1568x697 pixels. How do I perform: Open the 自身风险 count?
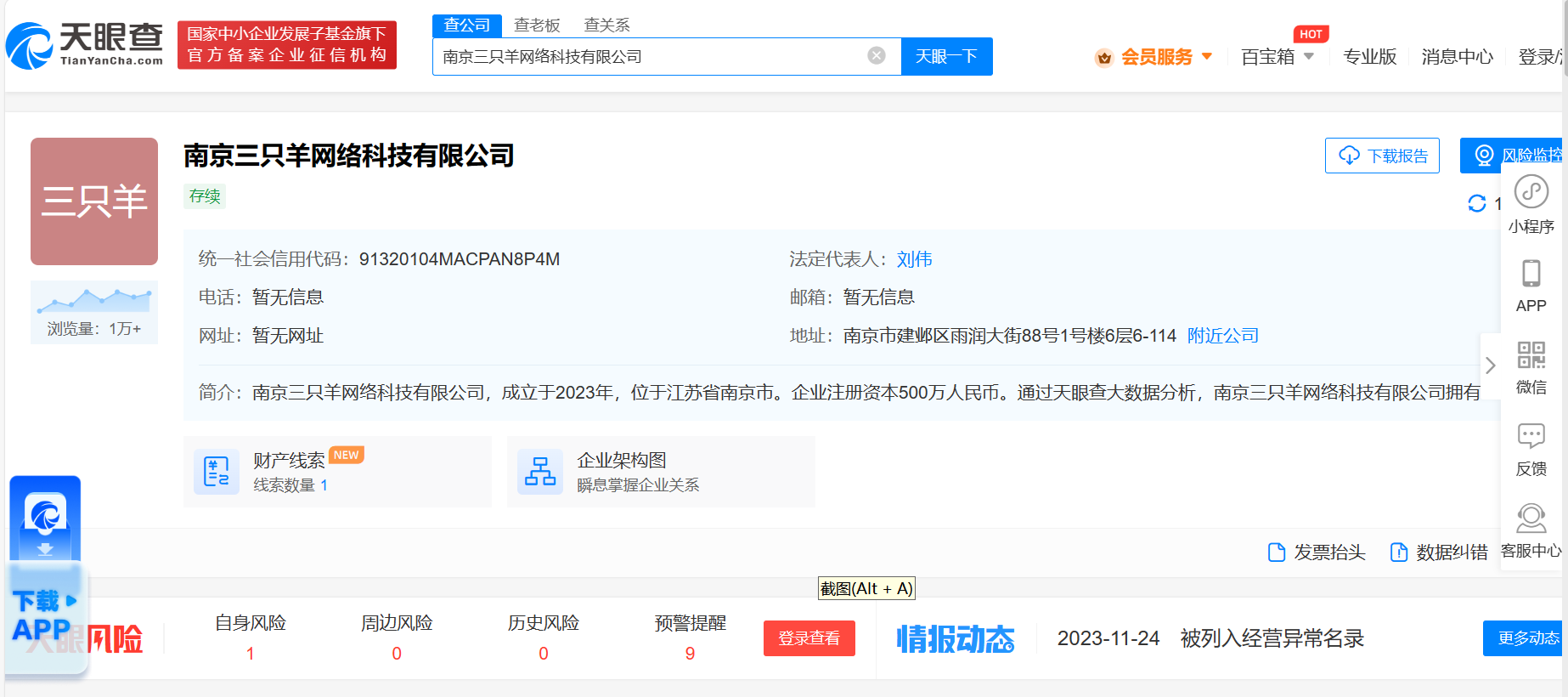[250, 653]
